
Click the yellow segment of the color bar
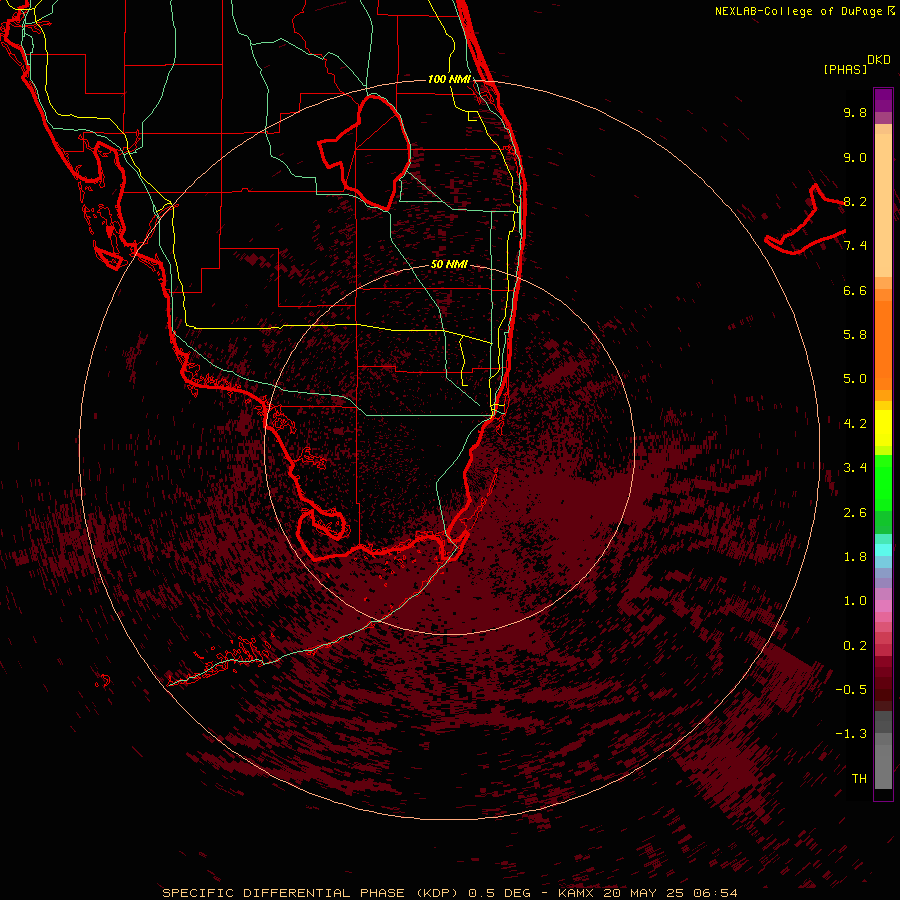click(883, 428)
